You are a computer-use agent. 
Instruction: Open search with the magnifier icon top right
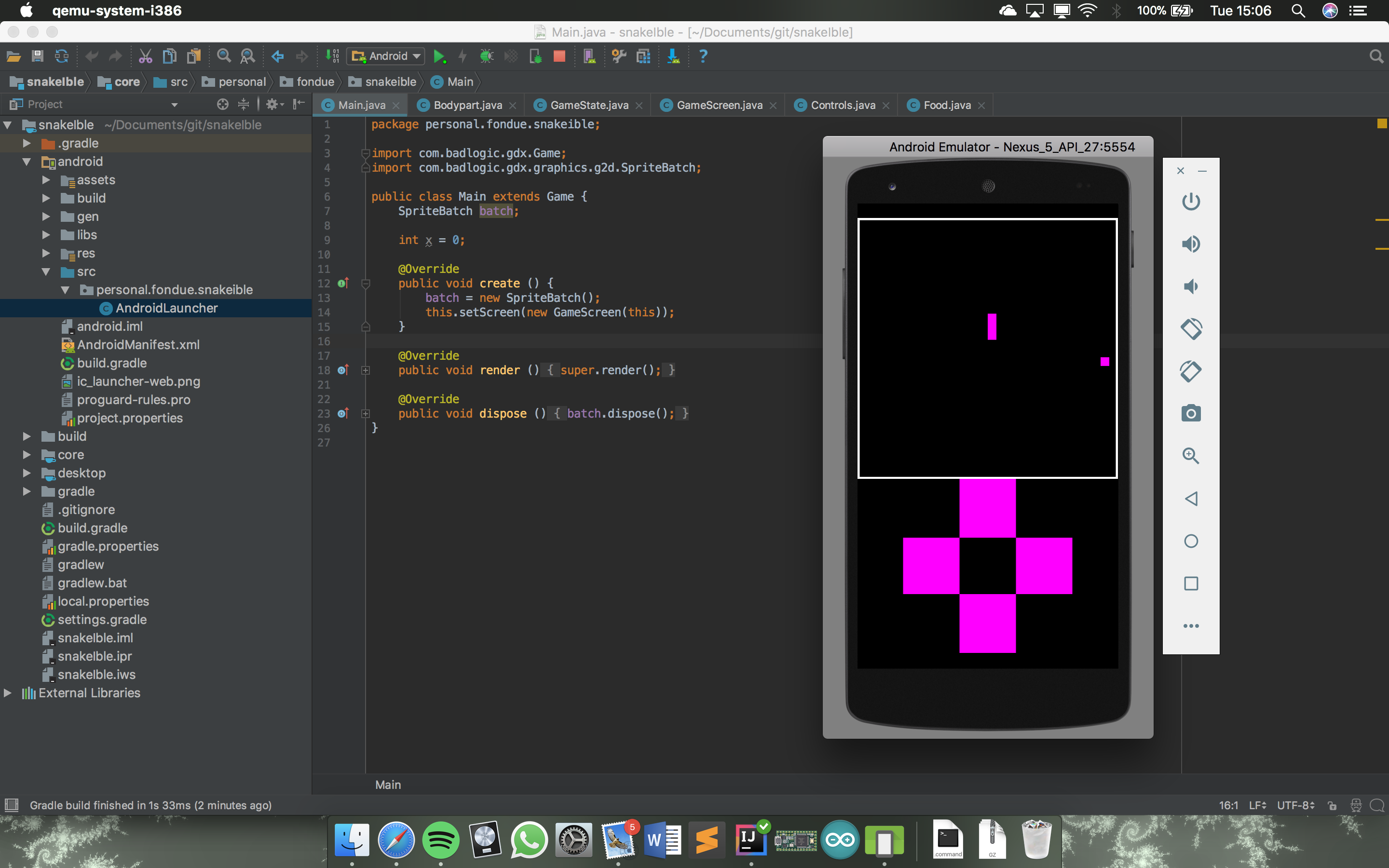click(x=1376, y=55)
